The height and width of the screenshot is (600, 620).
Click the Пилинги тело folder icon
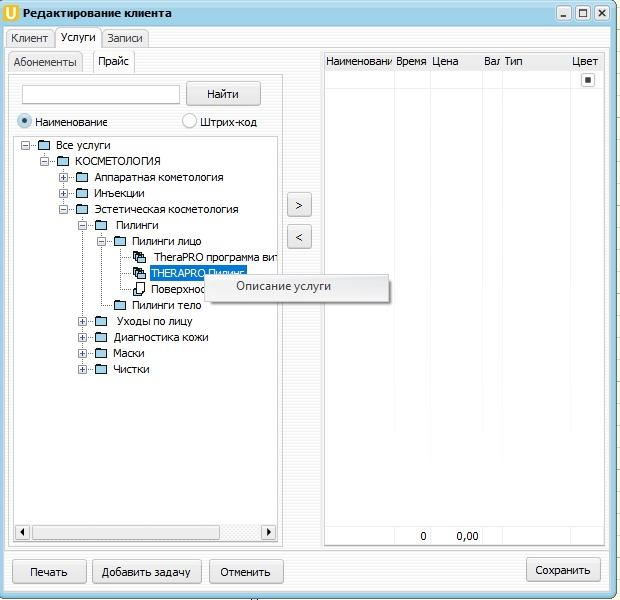(119, 305)
